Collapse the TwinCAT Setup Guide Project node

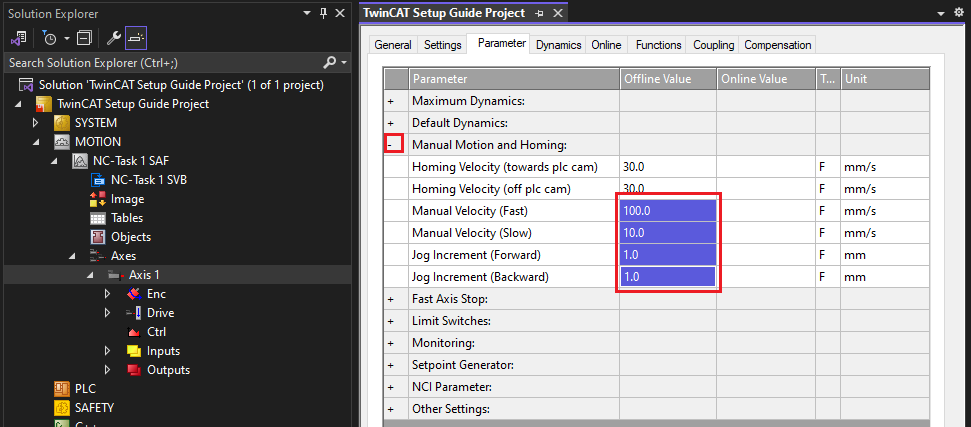click(17, 104)
